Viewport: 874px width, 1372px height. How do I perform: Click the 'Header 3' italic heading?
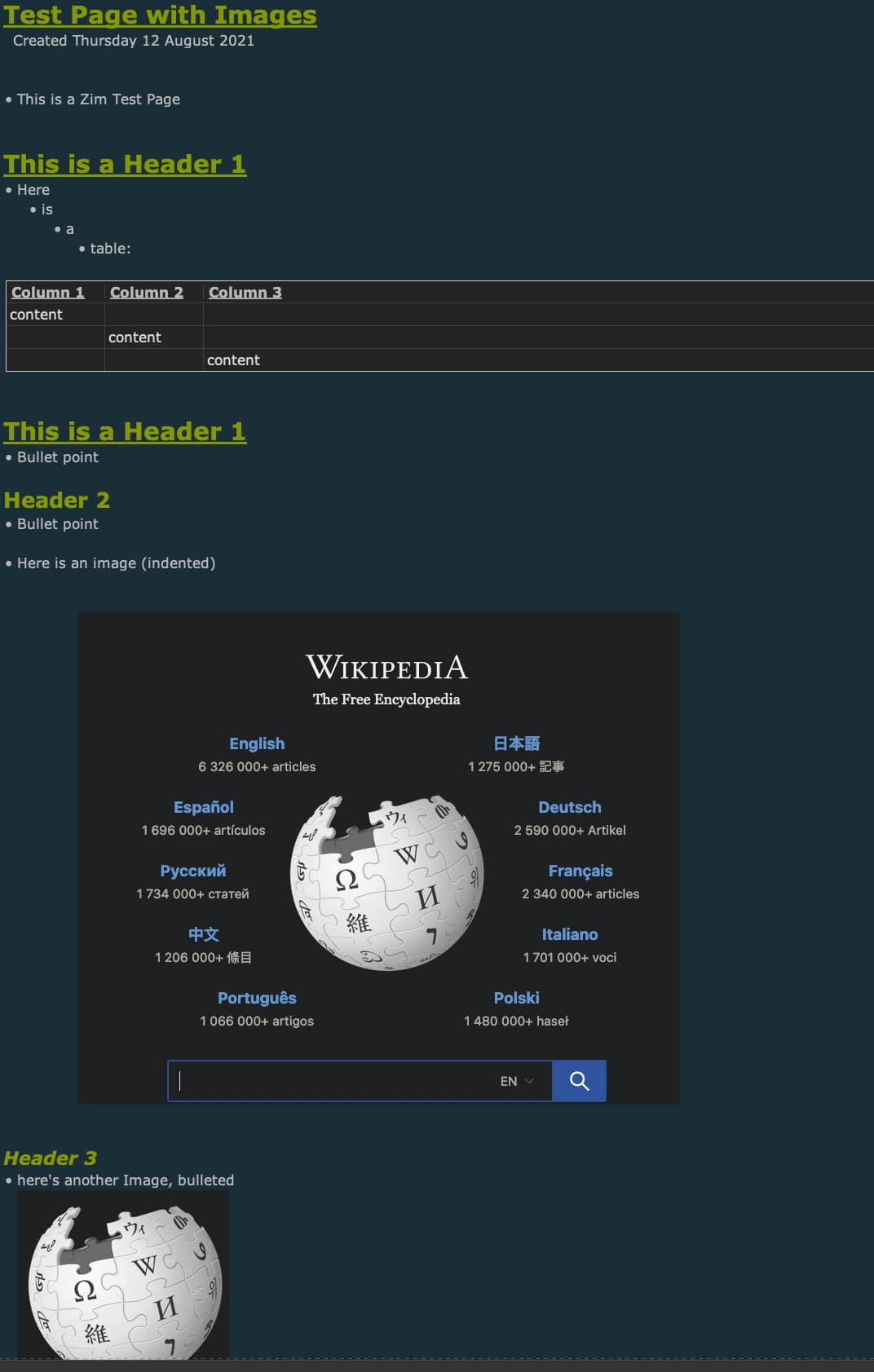51,1158
